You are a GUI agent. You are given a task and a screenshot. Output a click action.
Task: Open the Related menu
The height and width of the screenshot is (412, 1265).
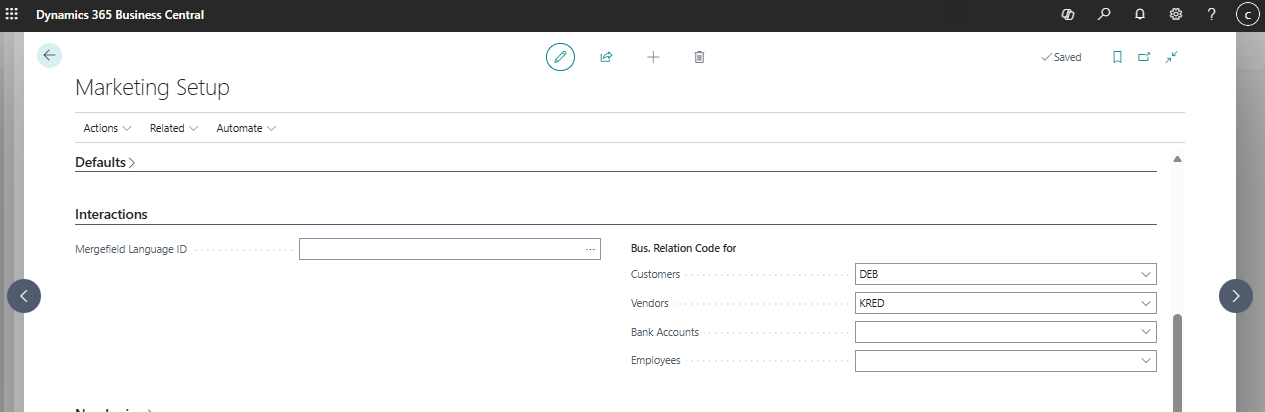173,128
